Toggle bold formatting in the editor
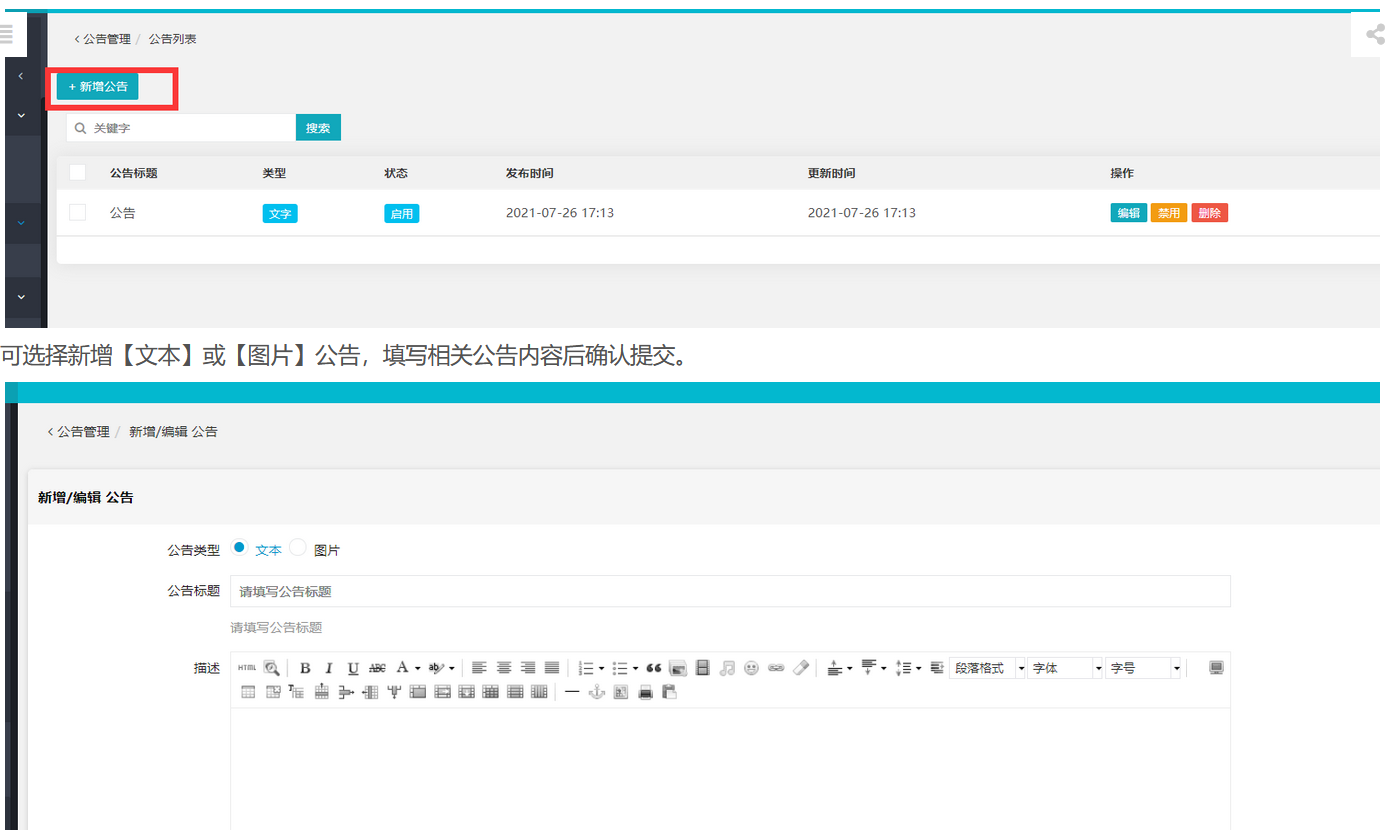The width and height of the screenshot is (1387, 830). pyautogui.click(x=305, y=668)
